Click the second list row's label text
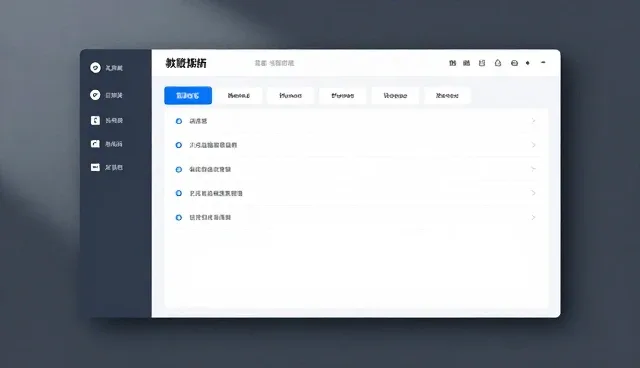The image size is (640, 368). click(x=213, y=145)
